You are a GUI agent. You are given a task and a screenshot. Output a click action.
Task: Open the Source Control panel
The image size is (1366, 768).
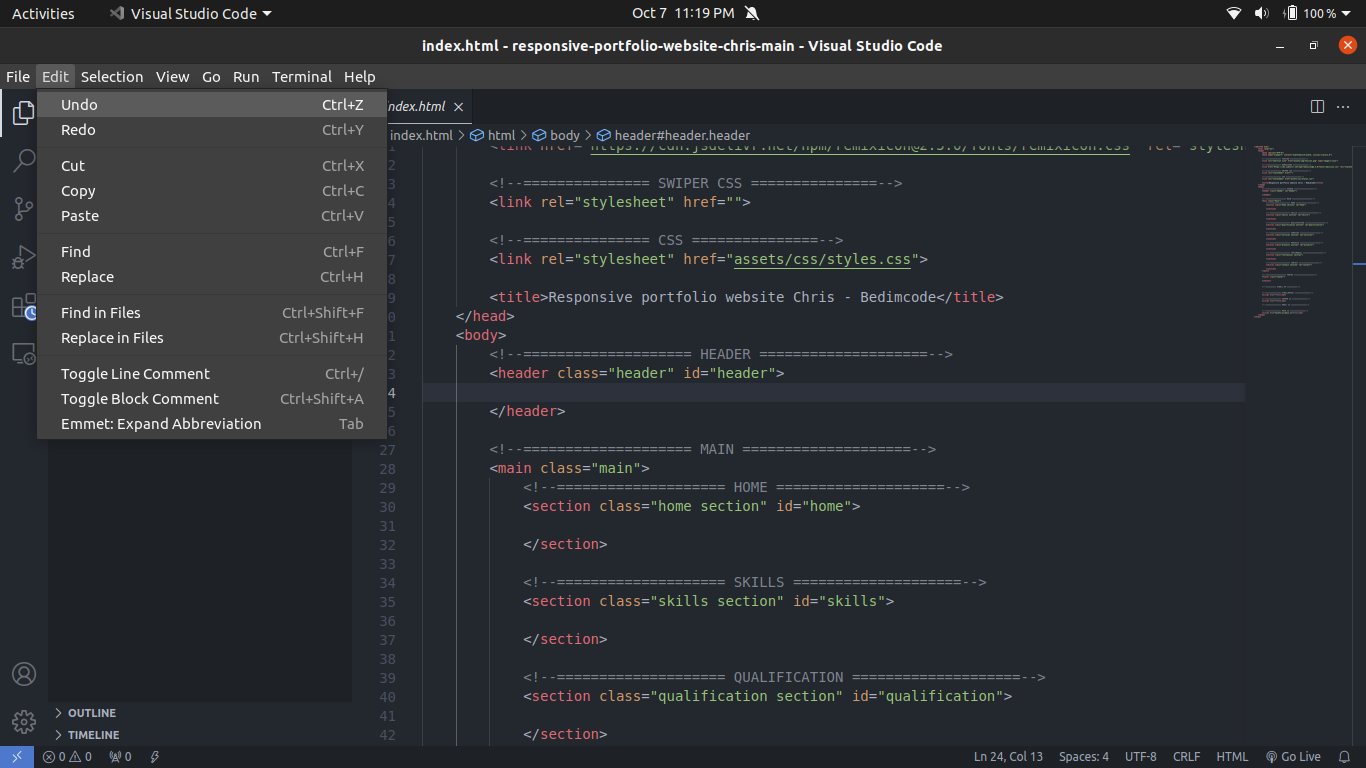point(22,208)
